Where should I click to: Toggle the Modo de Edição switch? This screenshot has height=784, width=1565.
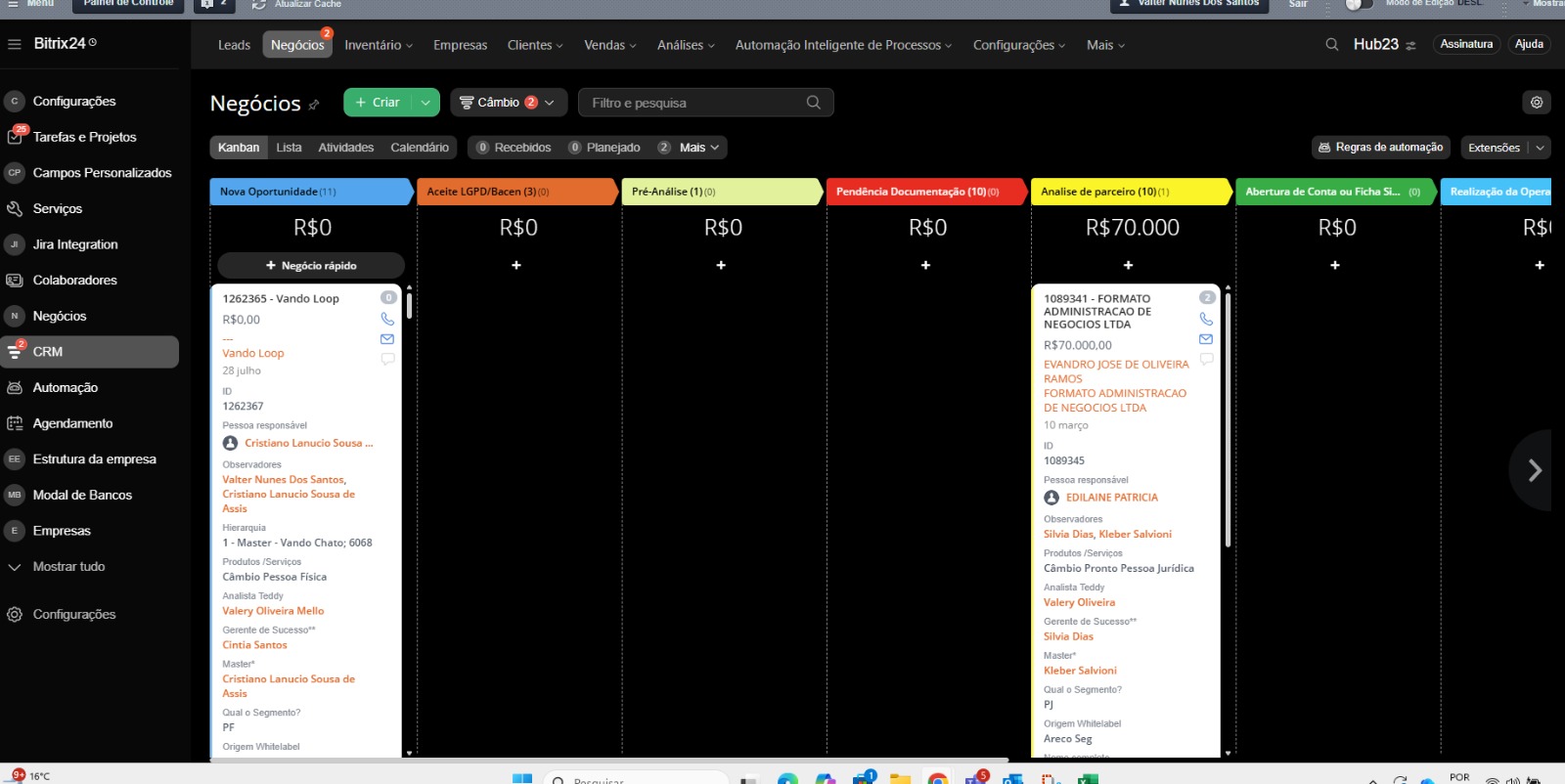[x=1359, y=4]
